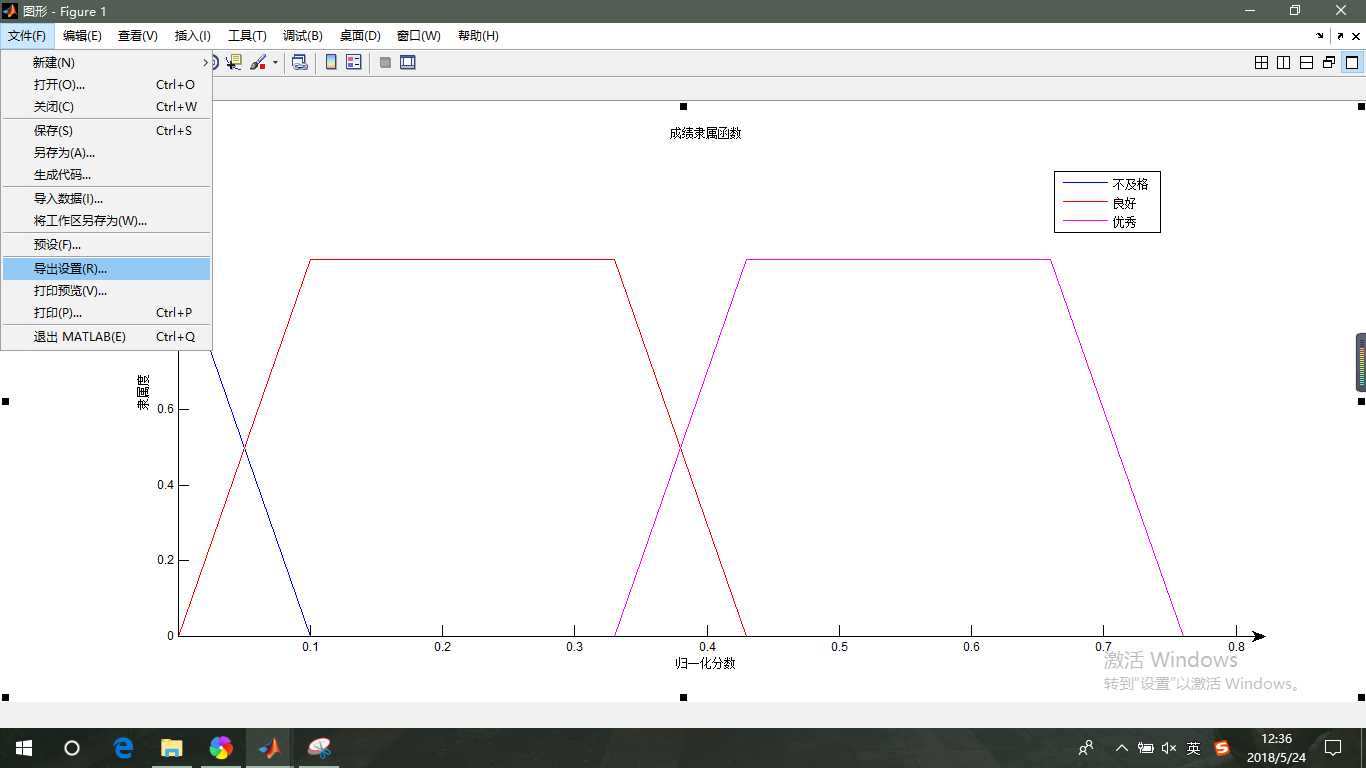This screenshot has height=768, width=1366.
Task: Choose 关闭(C) from the File menu
Action: point(106,107)
